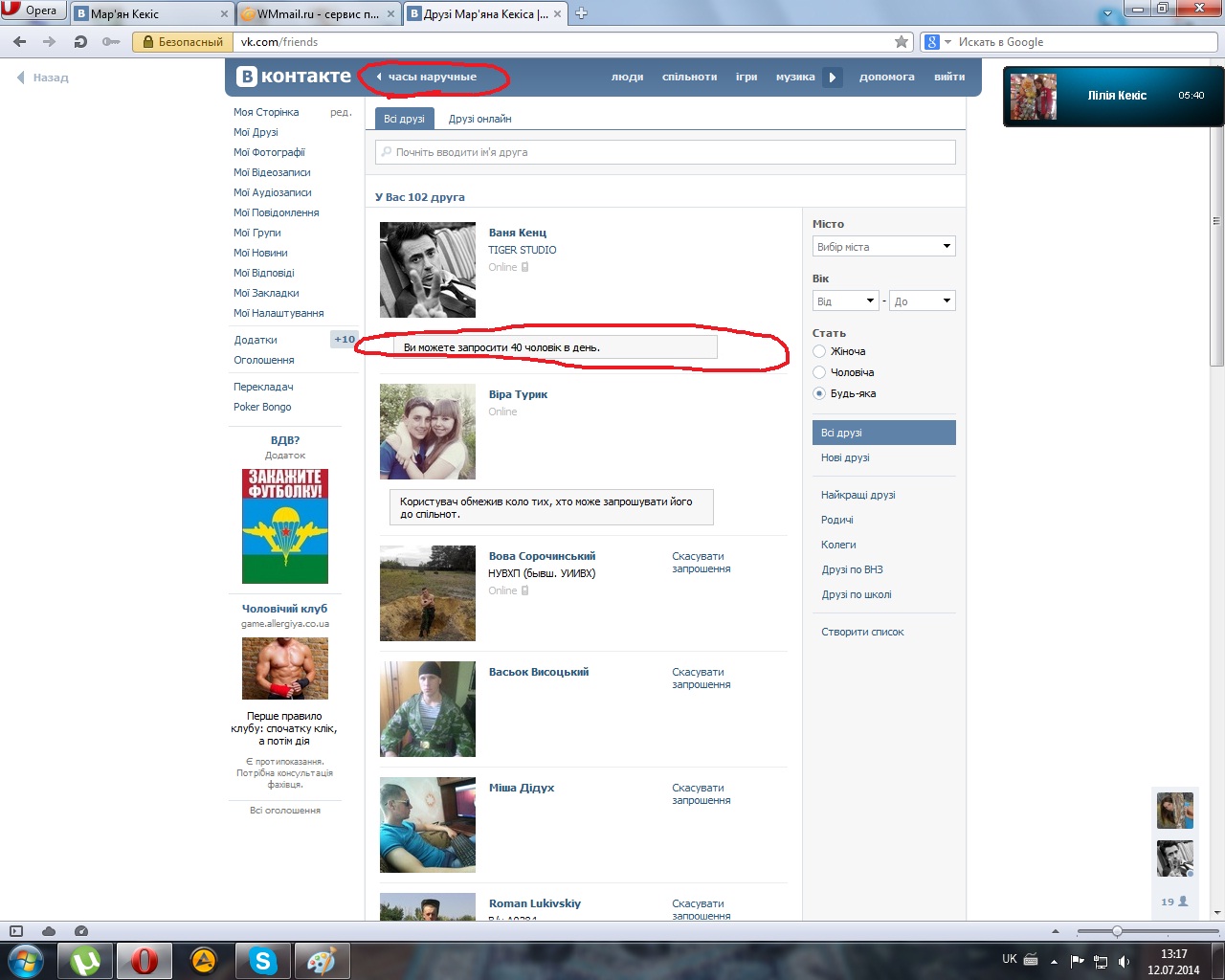Open Мої Аудіозаписи in the left menu
This screenshot has width=1225, height=980.
273,192
